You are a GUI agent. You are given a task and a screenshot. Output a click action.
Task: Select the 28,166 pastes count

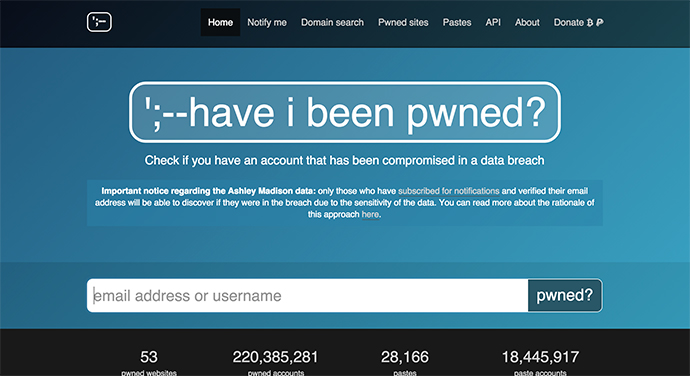pyautogui.click(x=405, y=357)
